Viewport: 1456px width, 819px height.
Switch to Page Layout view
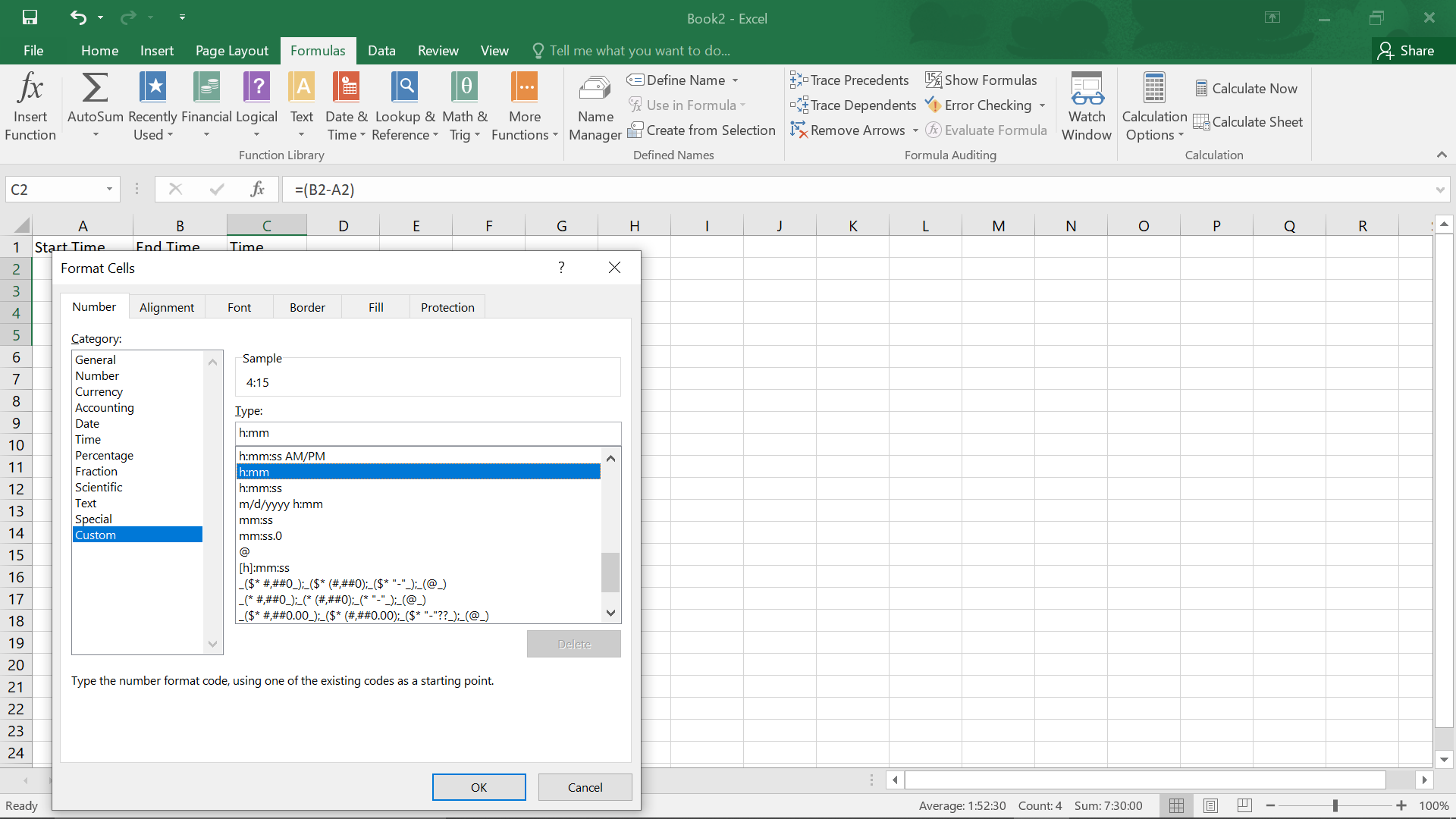coord(1210,805)
